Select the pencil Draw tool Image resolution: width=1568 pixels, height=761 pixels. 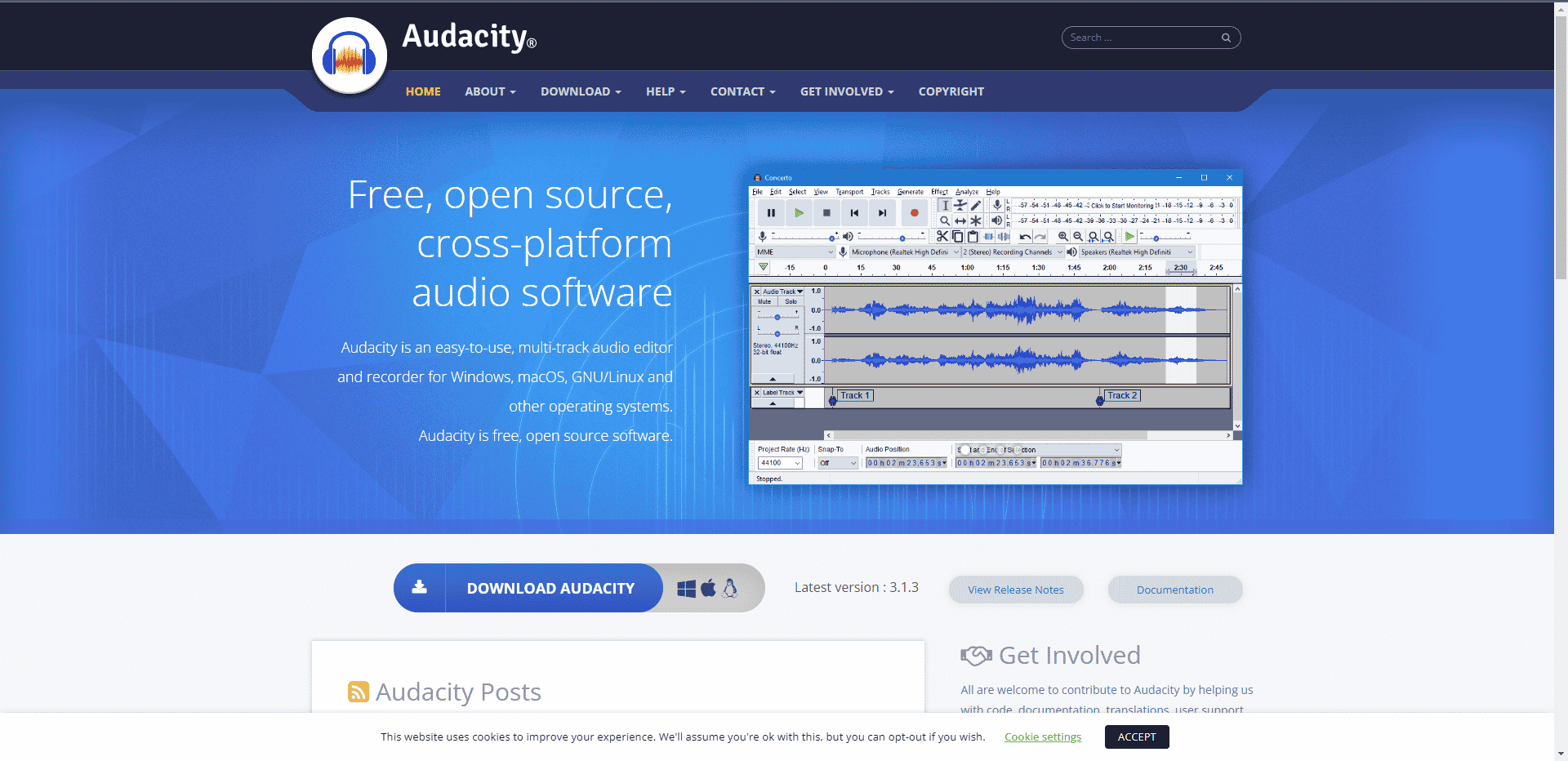click(976, 206)
